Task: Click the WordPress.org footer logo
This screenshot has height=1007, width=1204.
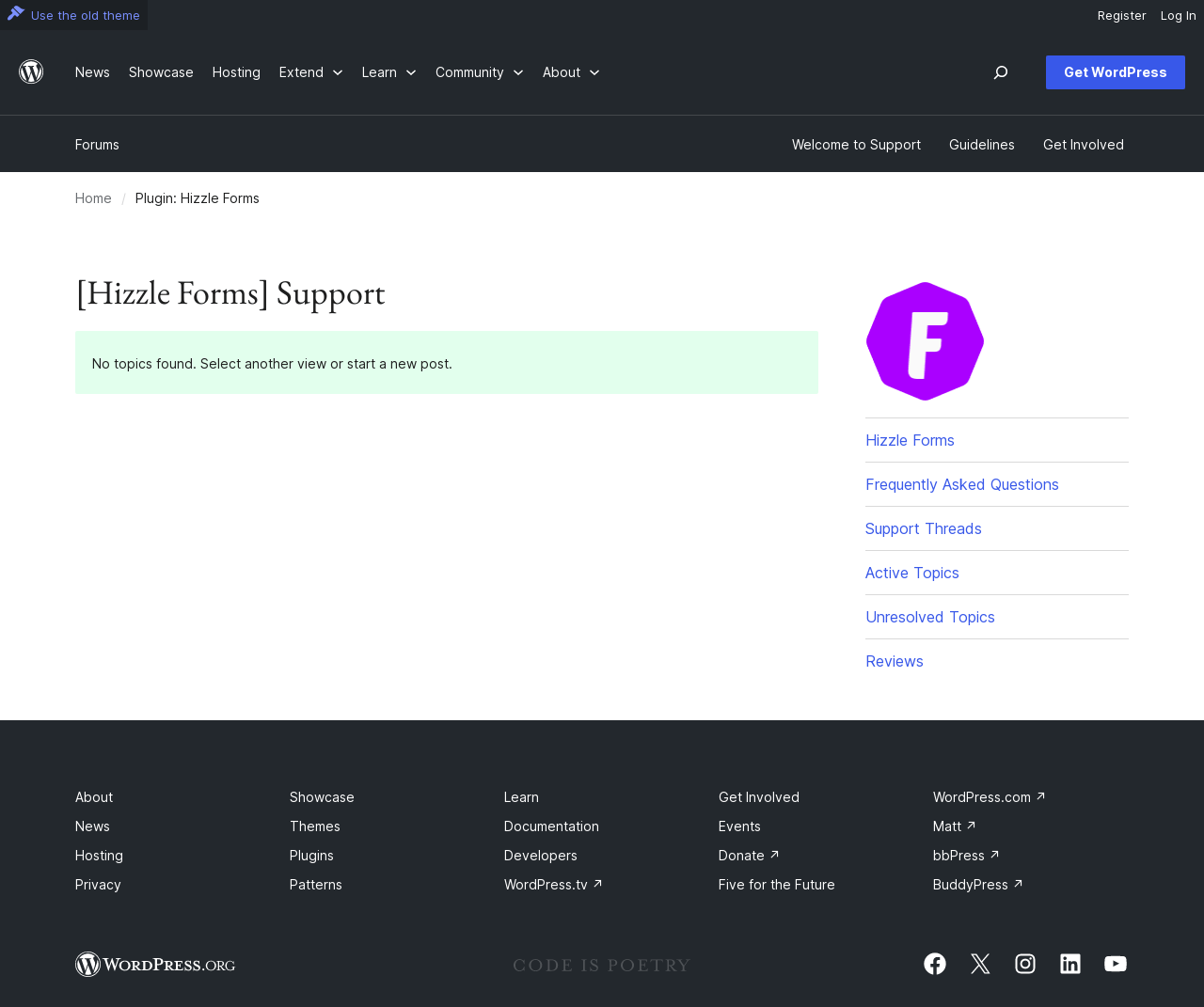Action: (x=155, y=965)
